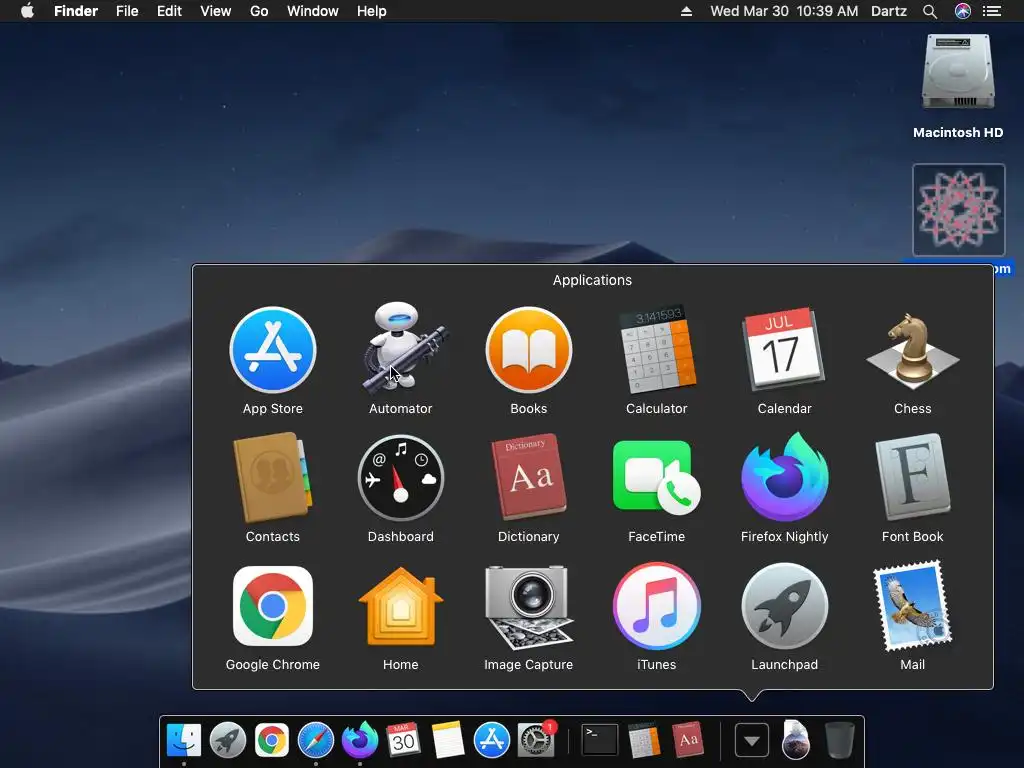This screenshot has width=1024, height=768.
Task: Launch Google Chrome from the Applications stack
Action: [x=272, y=606]
